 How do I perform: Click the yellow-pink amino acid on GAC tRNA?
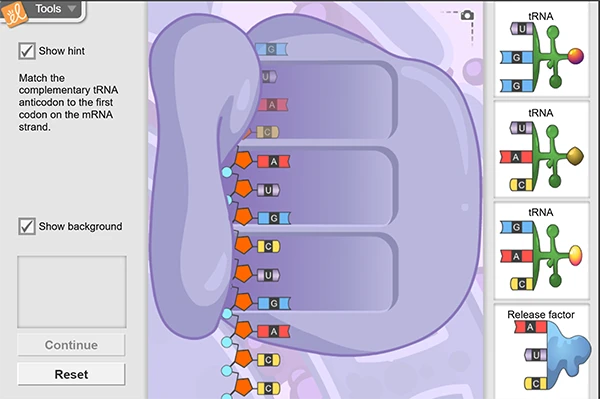[575, 255]
